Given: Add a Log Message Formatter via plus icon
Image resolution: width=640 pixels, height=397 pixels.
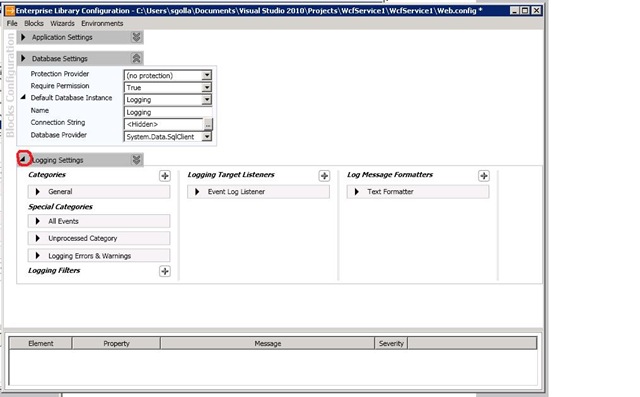Looking at the screenshot, I should point(484,176).
